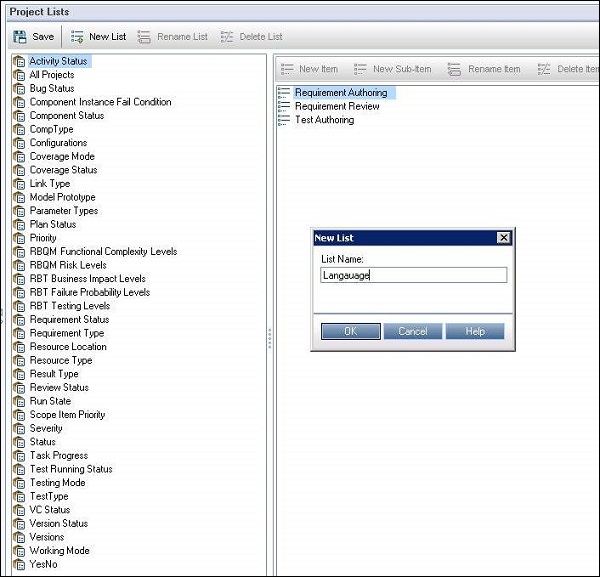The width and height of the screenshot is (600, 577).
Task: Select the Component Status list
Action: (67, 116)
